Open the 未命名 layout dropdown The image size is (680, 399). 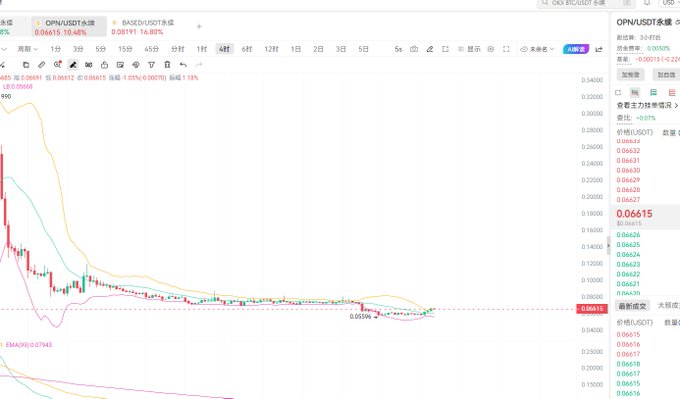pos(537,49)
